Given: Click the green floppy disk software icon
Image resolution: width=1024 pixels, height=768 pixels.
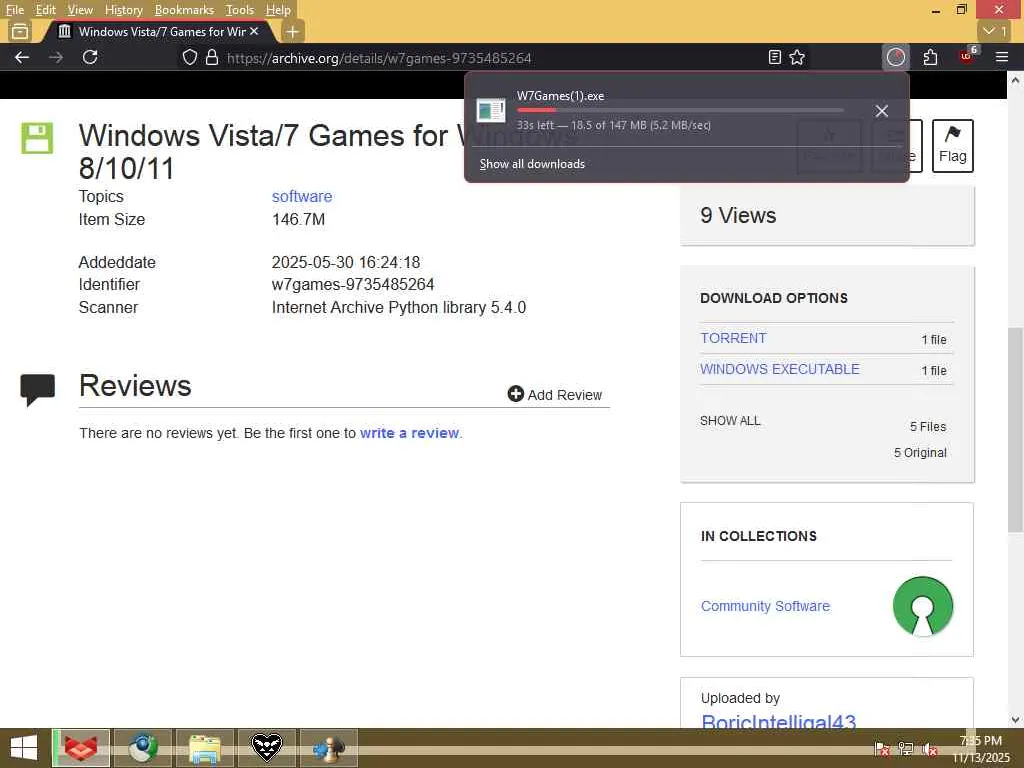Looking at the screenshot, I should click(37, 138).
